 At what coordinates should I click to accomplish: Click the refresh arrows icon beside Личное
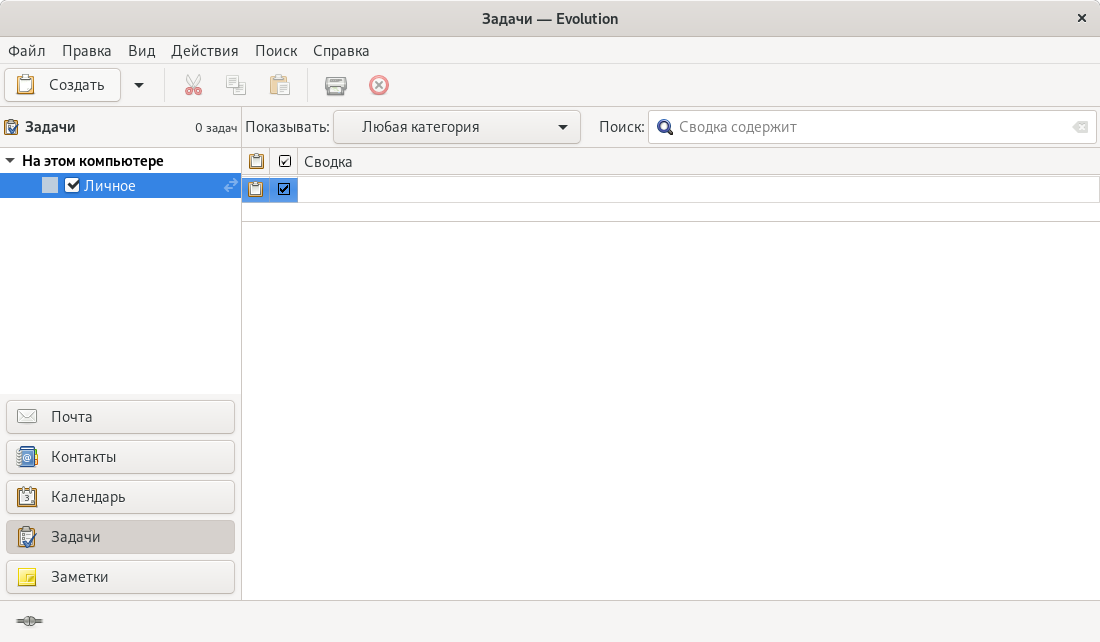(231, 185)
